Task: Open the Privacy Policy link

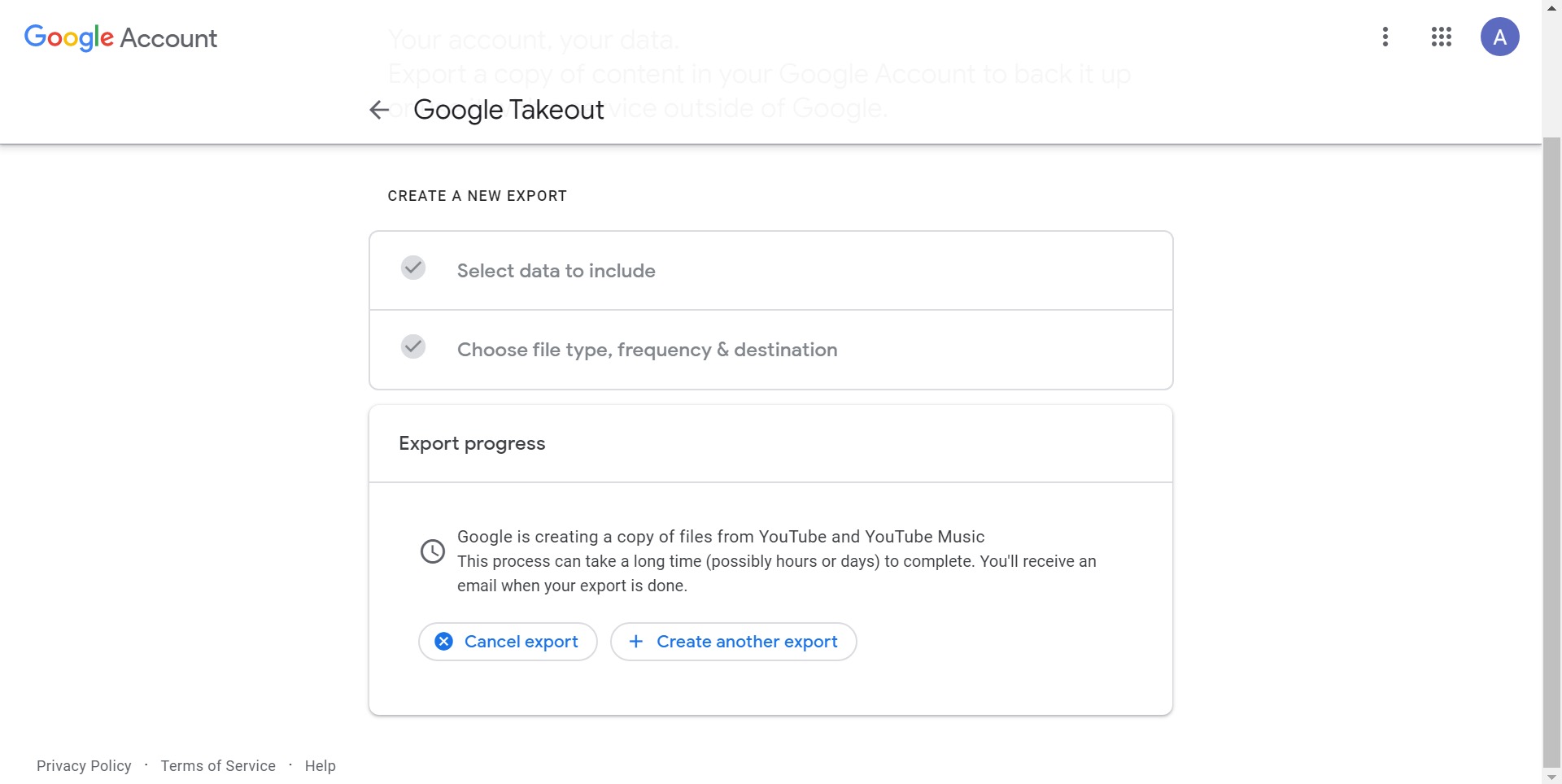Action: [84, 766]
